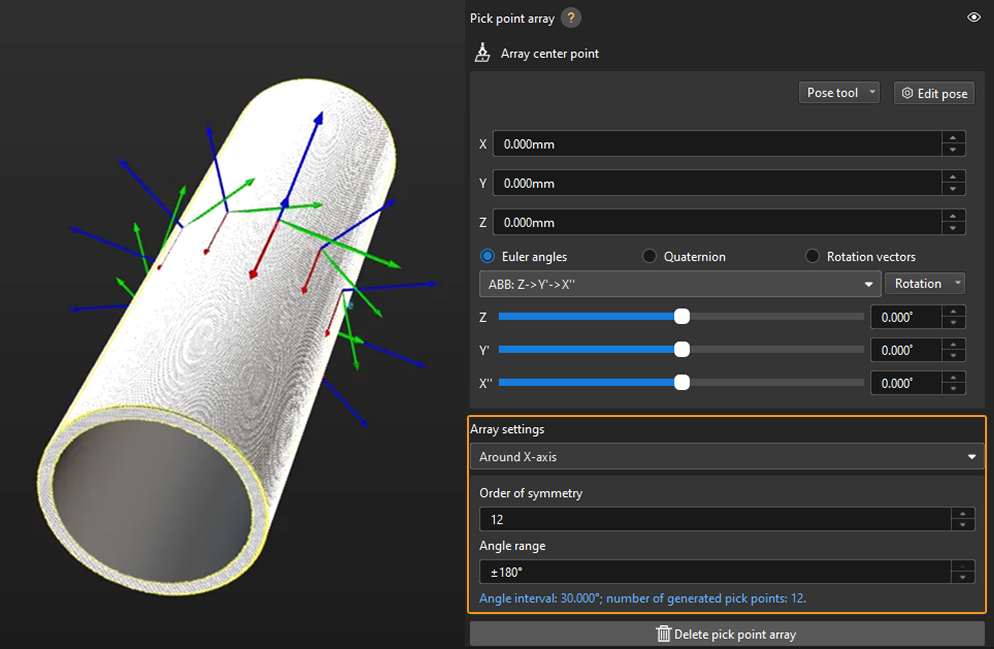The image size is (994, 649).
Task: Click the Edit pose button
Action: [934, 93]
